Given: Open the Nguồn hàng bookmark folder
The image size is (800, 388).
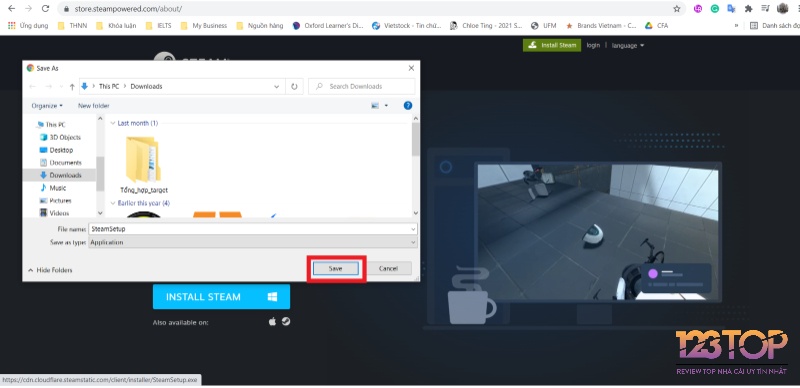Looking at the screenshot, I should click(260, 26).
